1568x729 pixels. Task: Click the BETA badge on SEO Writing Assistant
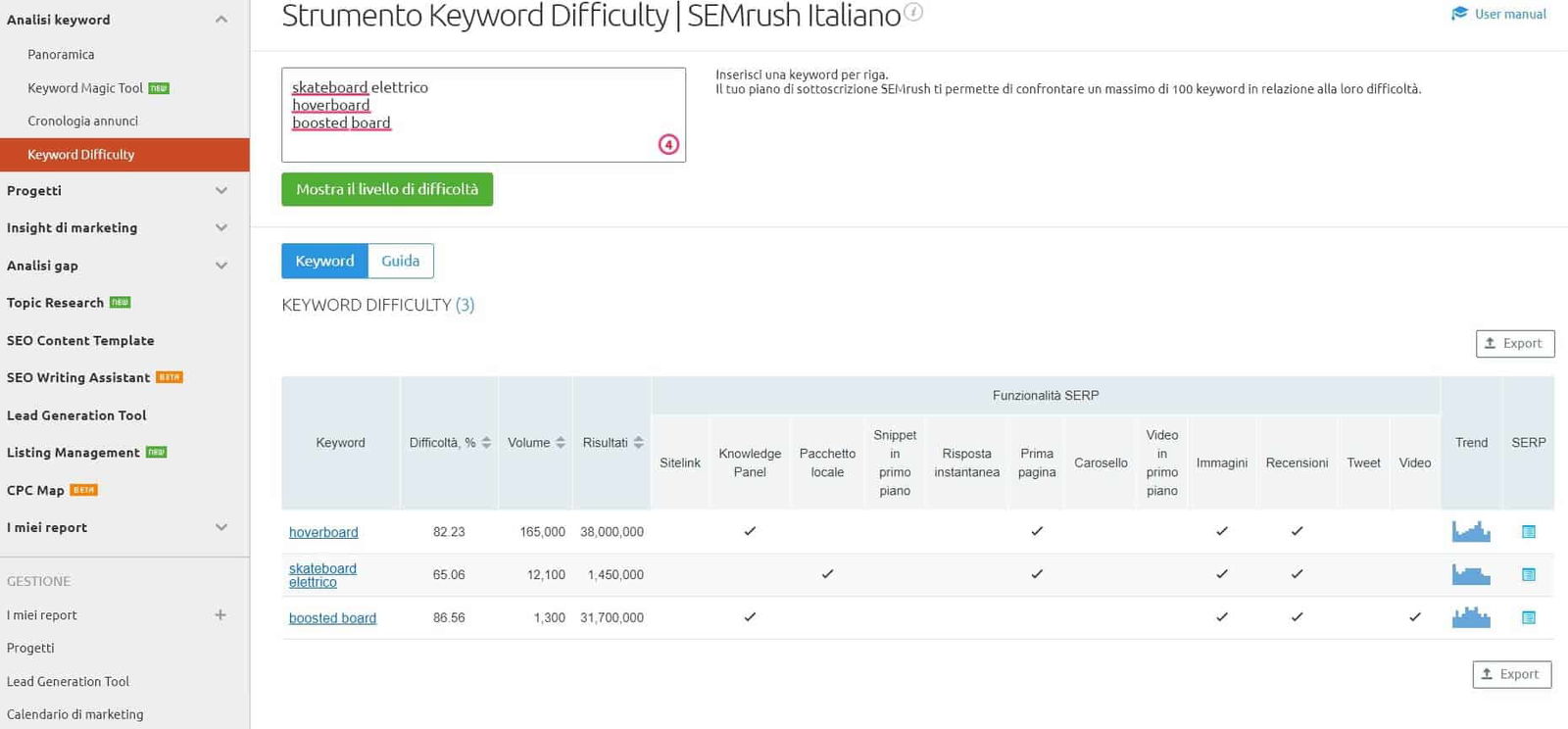pos(170,377)
